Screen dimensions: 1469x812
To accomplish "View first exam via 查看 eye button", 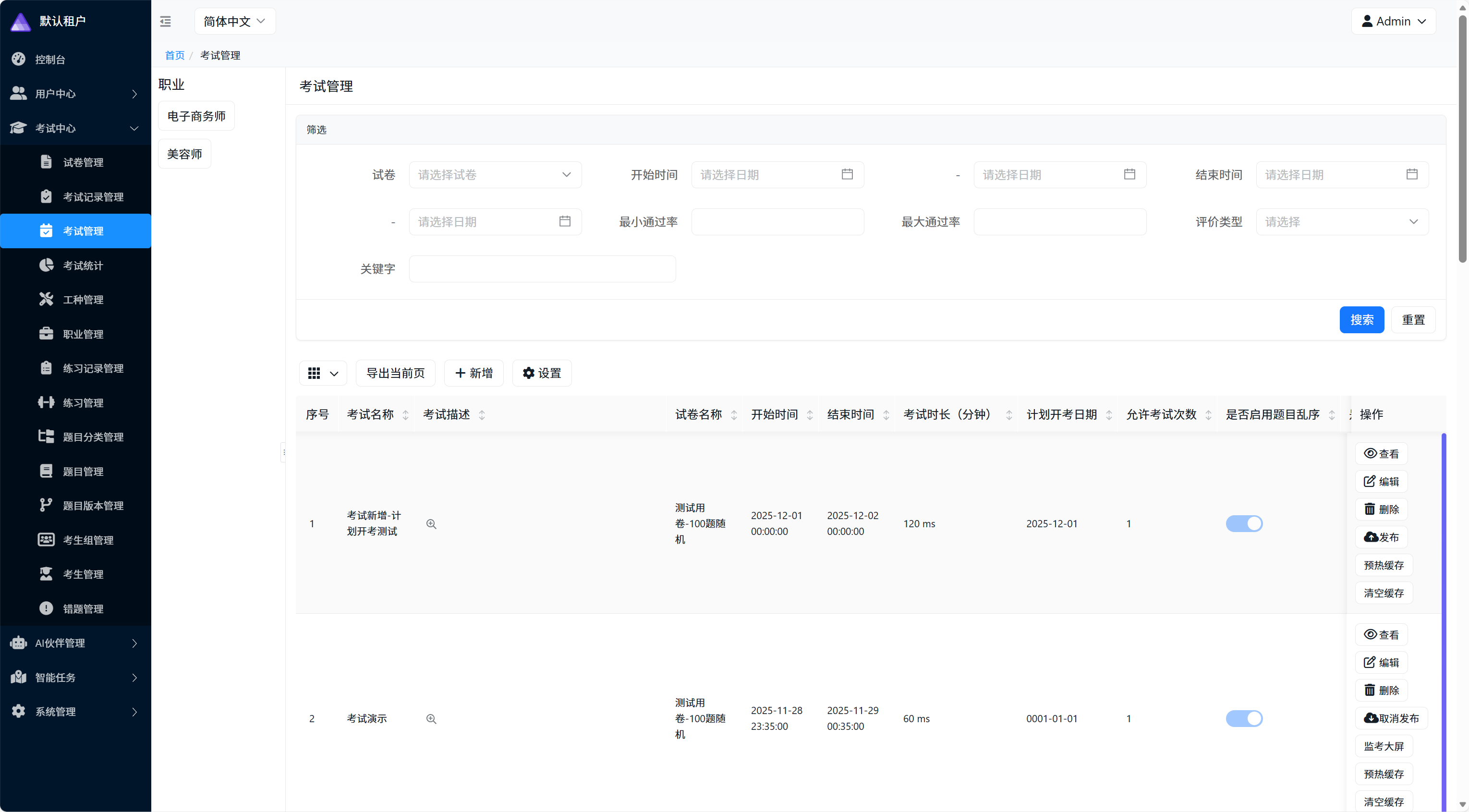I will coord(1381,454).
